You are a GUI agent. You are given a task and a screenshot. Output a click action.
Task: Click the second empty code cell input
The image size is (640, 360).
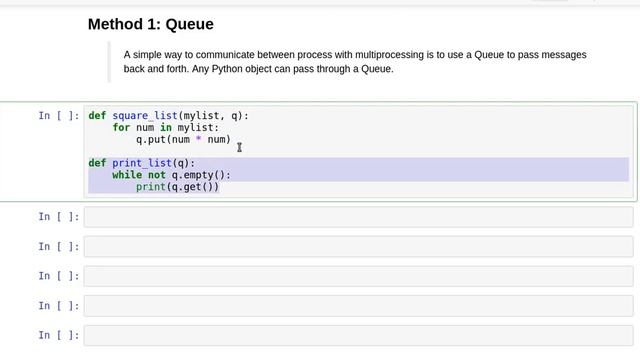pos(358,247)
